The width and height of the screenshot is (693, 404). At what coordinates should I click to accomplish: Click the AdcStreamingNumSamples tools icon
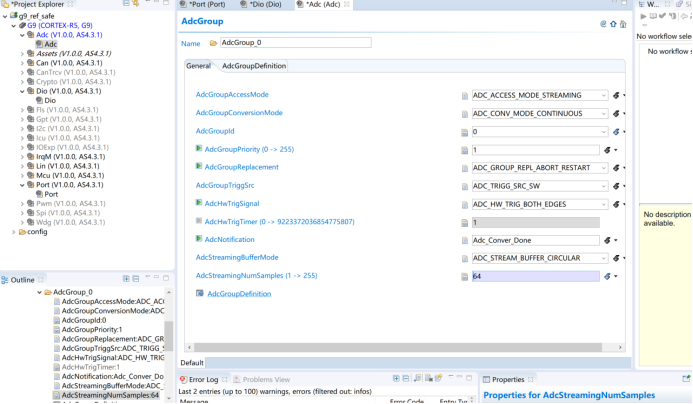coord(608,276)
